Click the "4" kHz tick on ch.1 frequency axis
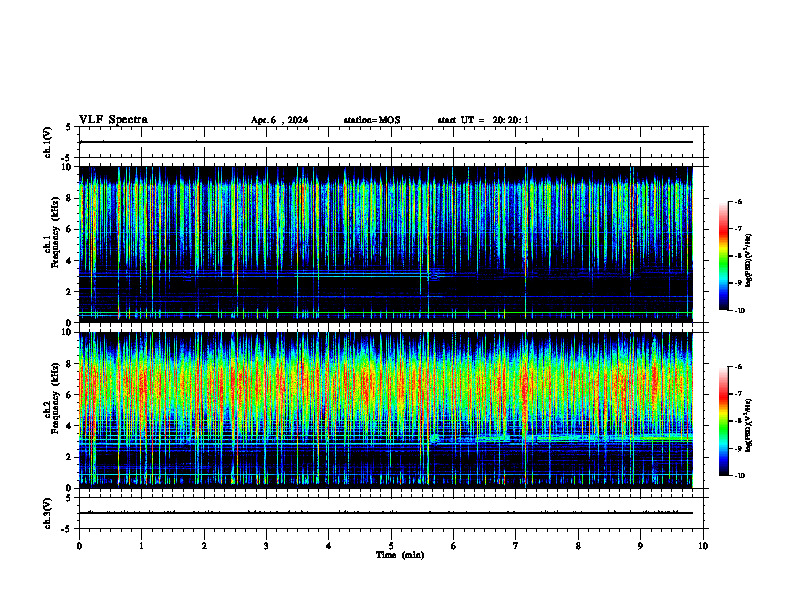The width and height of the screenshot is (792, 612). (70, 261)
